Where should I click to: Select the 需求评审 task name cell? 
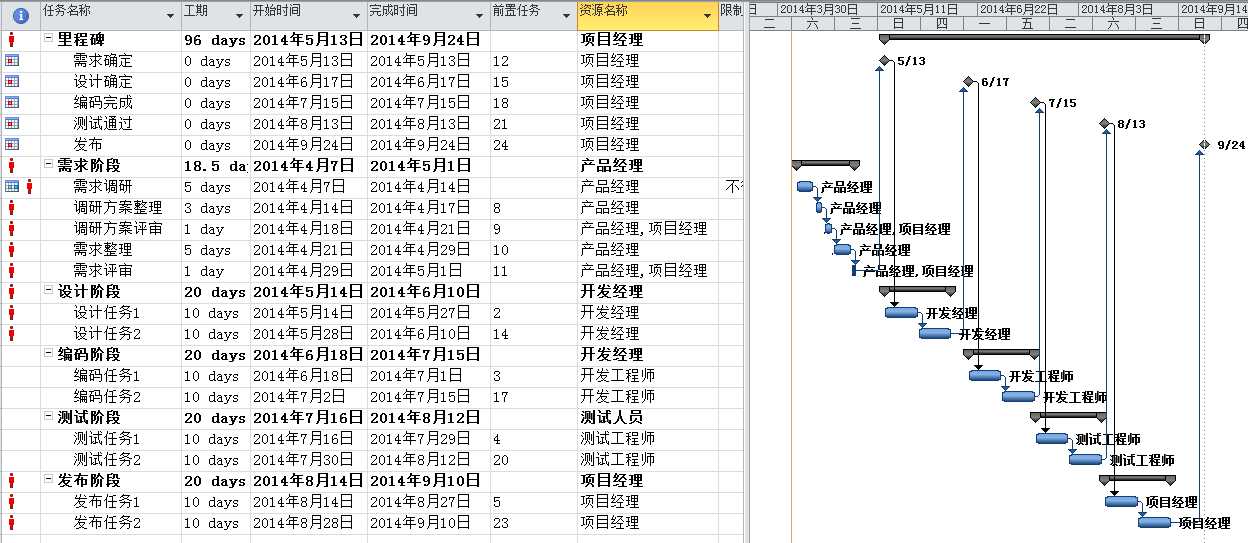point(111,271)
